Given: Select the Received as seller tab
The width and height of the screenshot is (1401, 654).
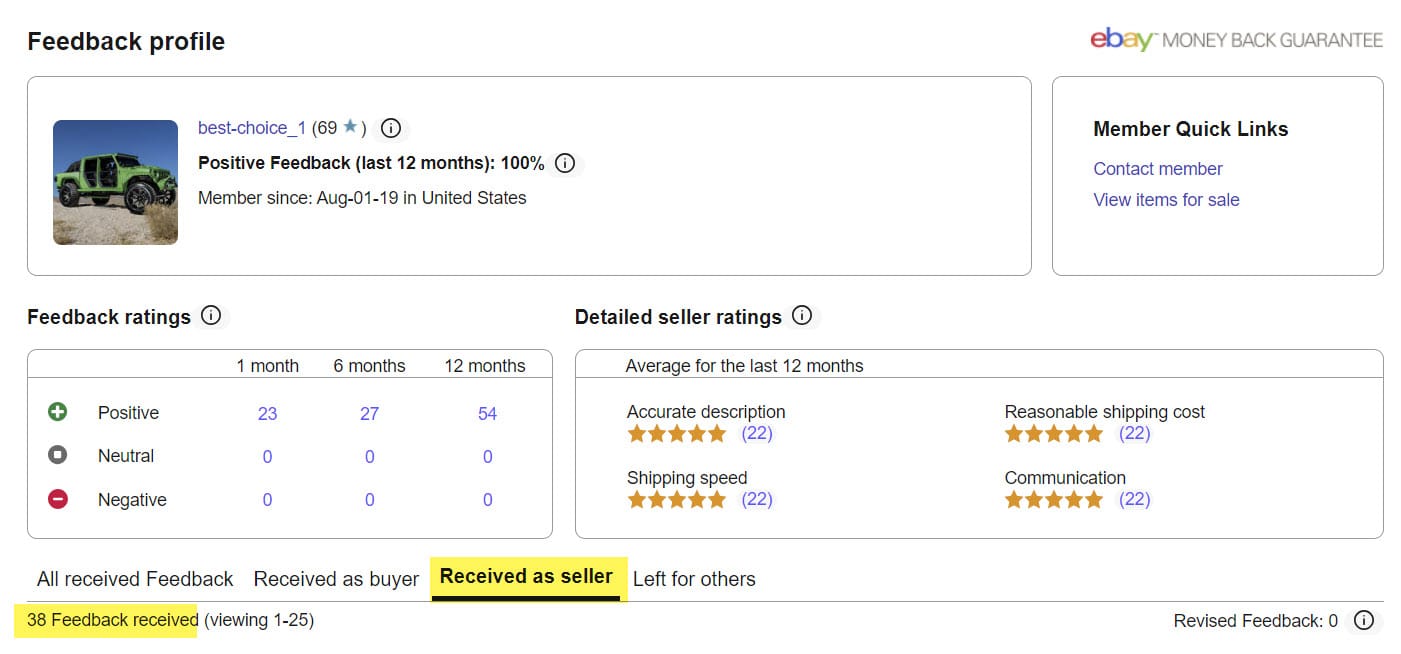Looking at the screenshot, I should (x=526, y=577).
